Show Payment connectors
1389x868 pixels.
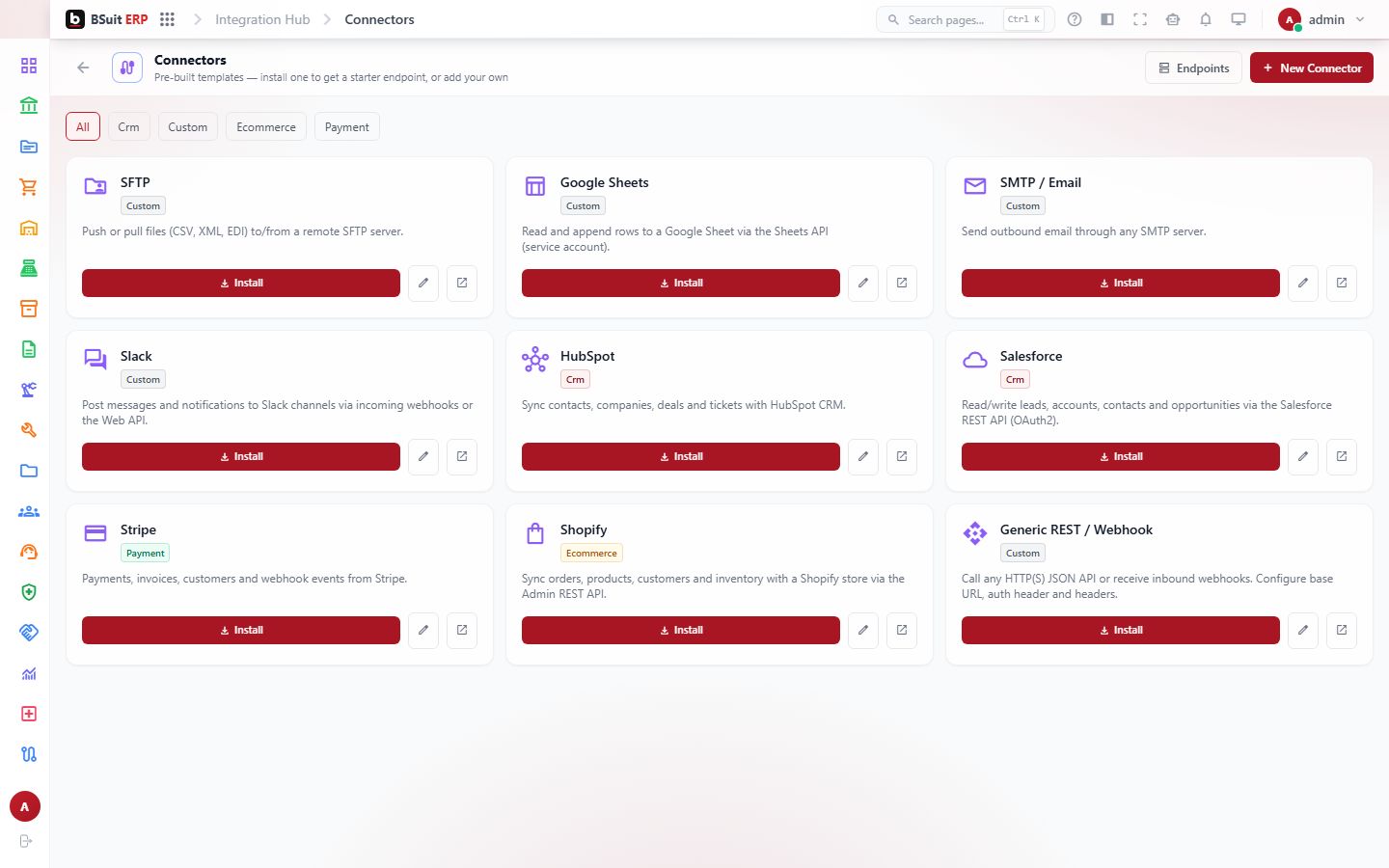tap(347, 126)
